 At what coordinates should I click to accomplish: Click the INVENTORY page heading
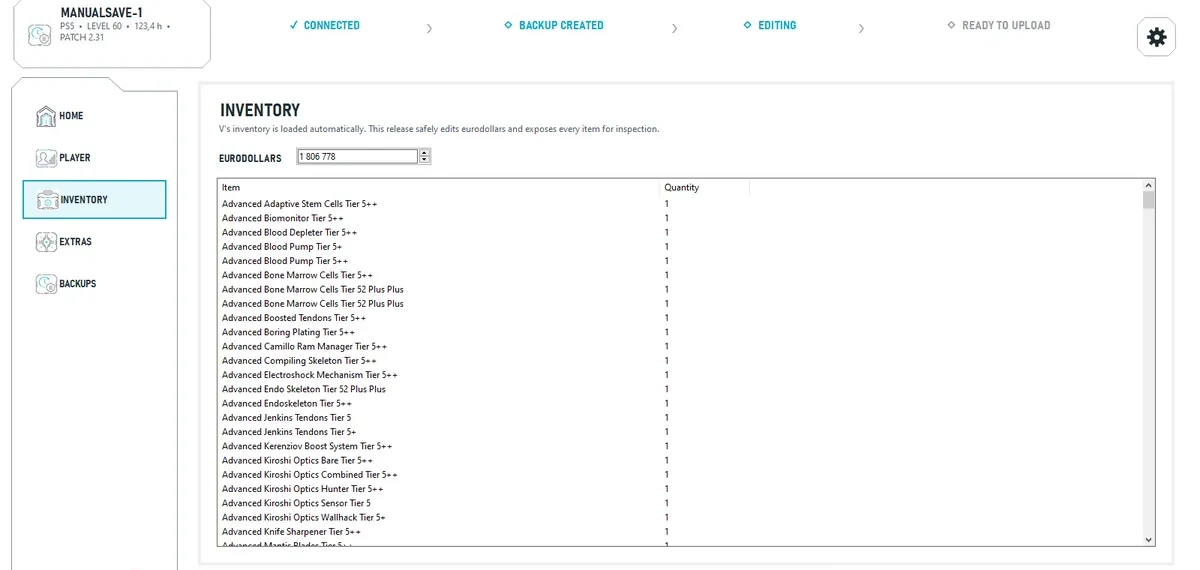[260, 110]
